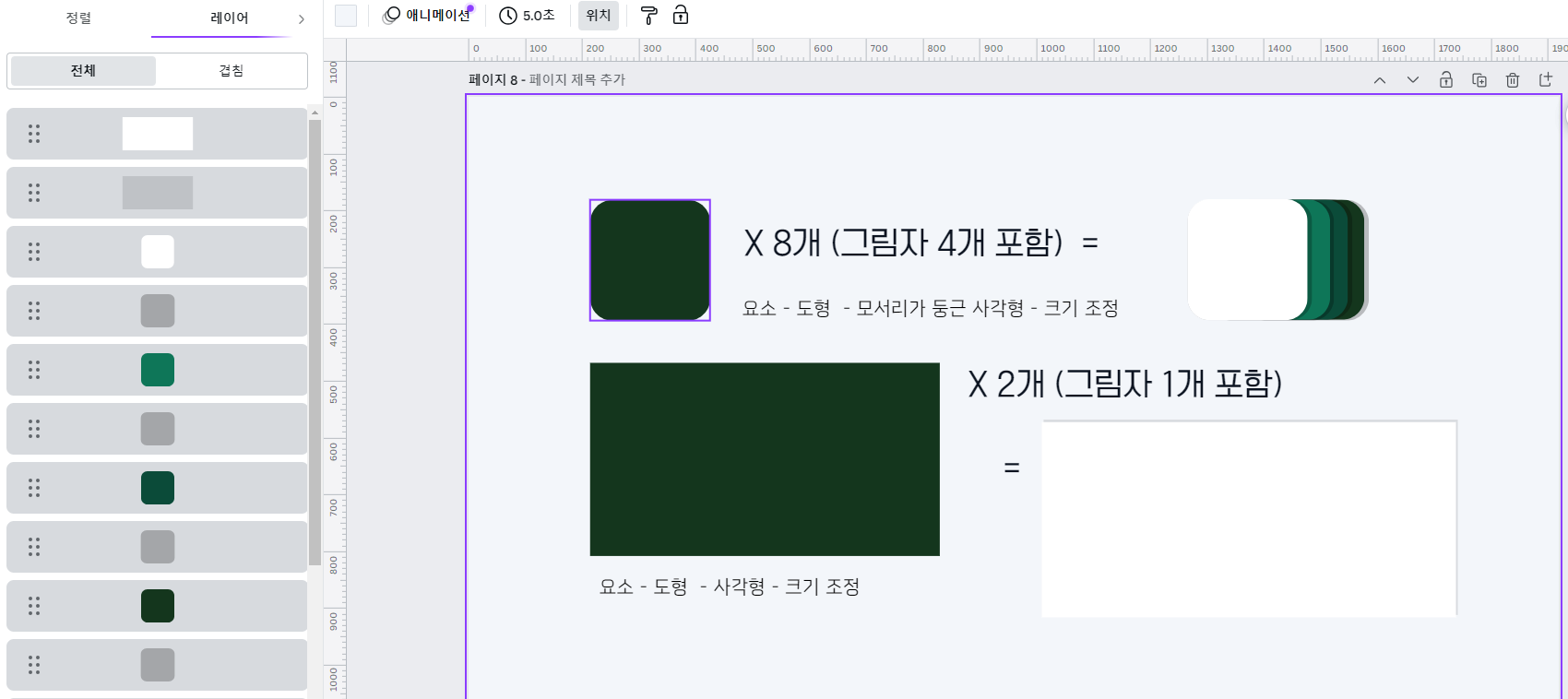Select the 전체 layer filter tab
This screenshot has height=699, width=1568.
(83, 71)
